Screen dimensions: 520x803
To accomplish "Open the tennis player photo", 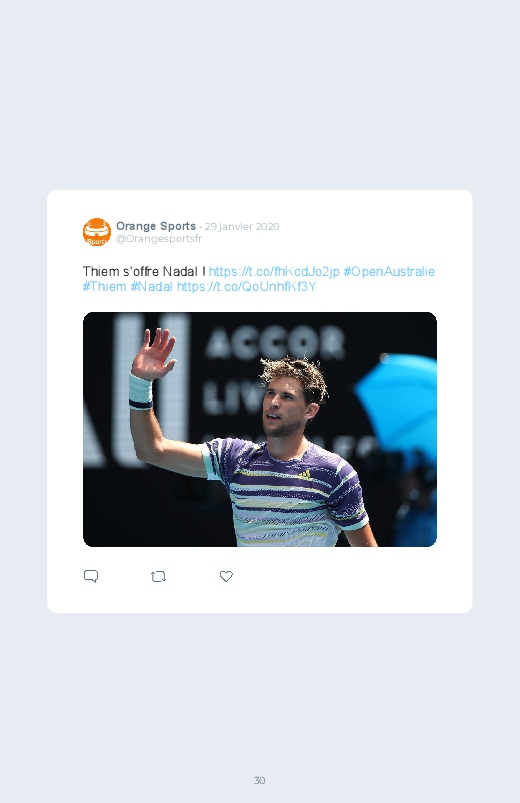I will coord(260,429).
